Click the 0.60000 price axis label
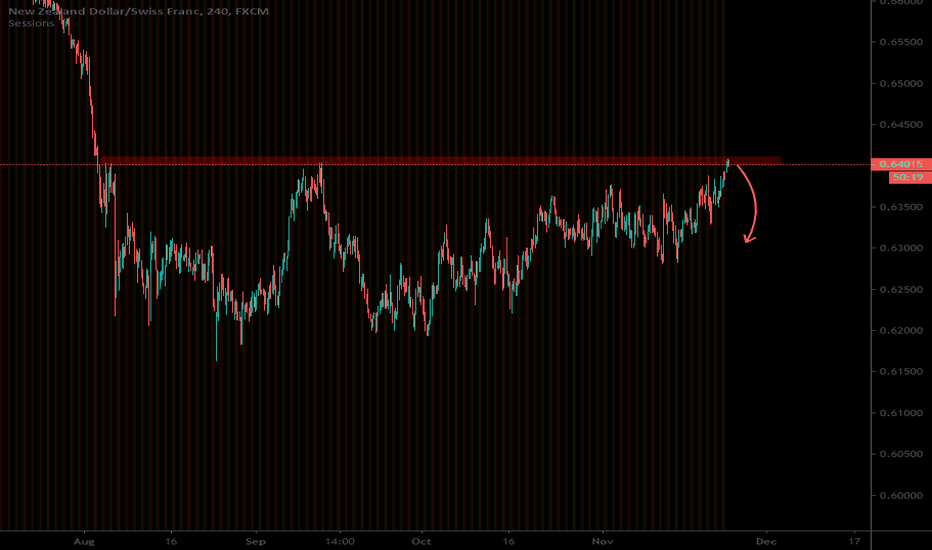This screenshot has width=932, height=550. [901, 495]
